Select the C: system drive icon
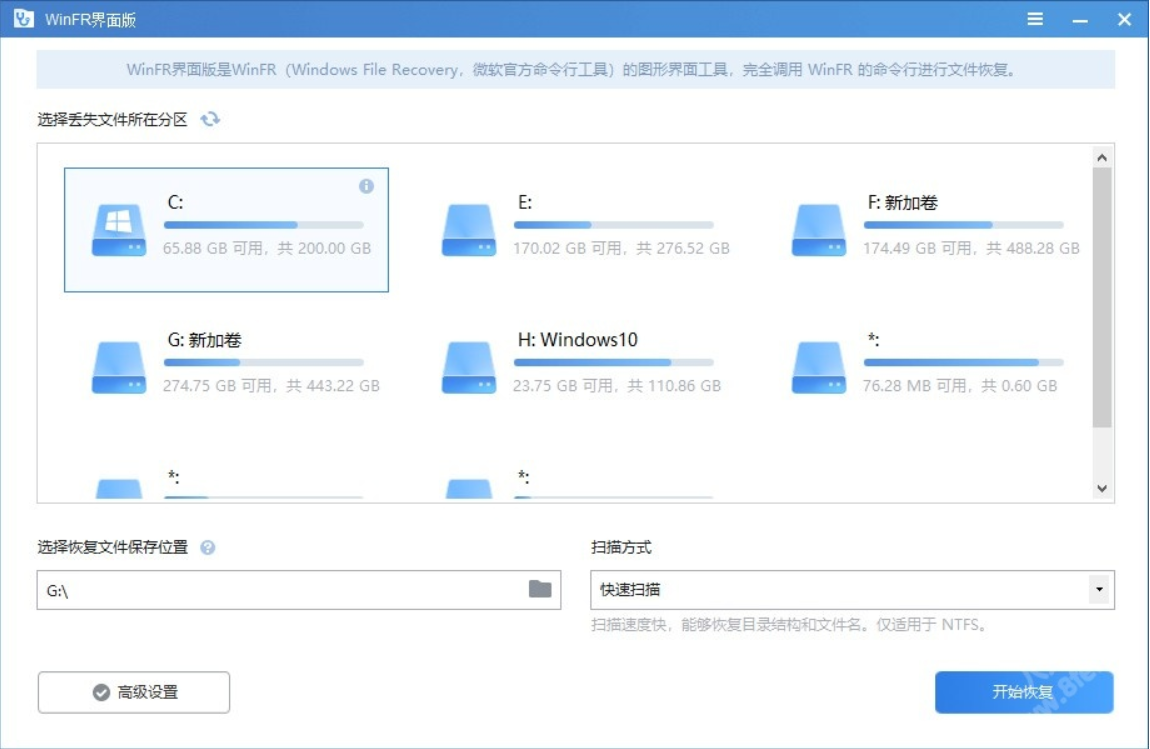 (119, 230)
